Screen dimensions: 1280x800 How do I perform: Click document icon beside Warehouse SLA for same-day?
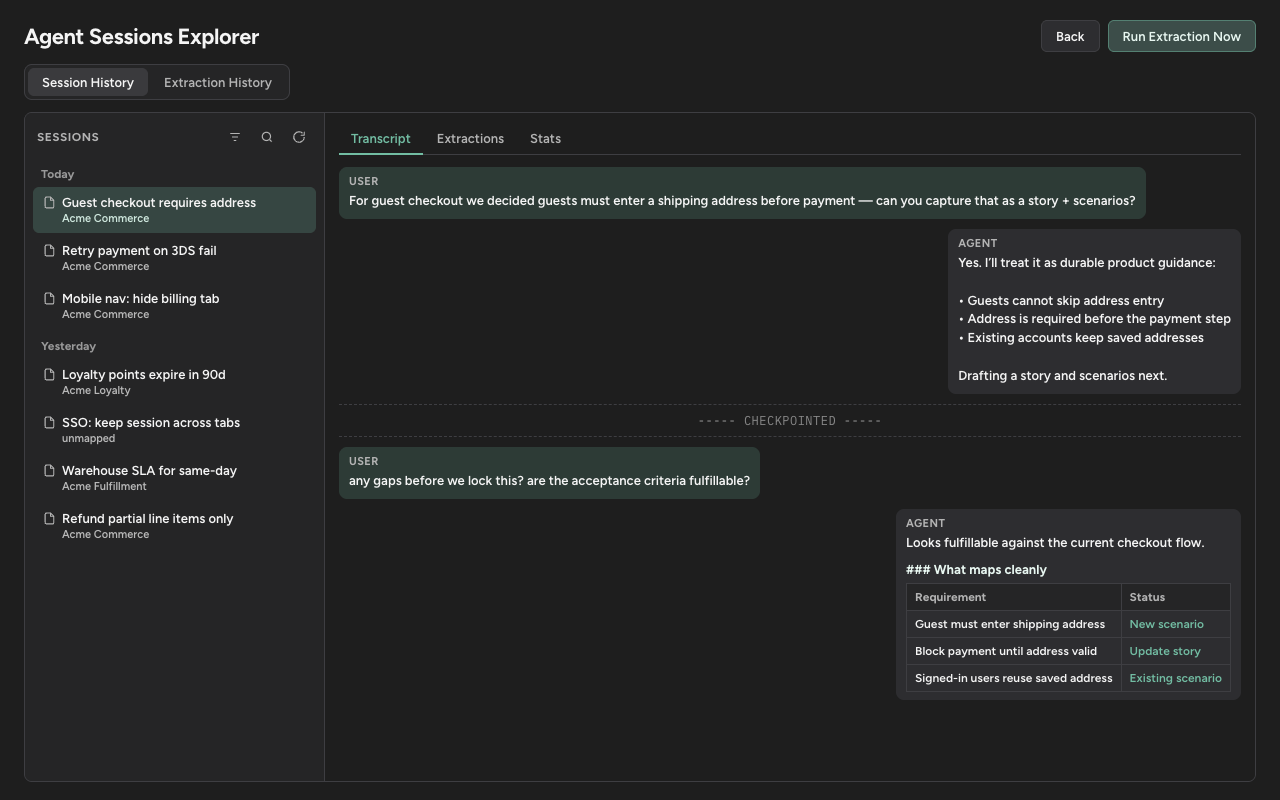click(49, 471)
